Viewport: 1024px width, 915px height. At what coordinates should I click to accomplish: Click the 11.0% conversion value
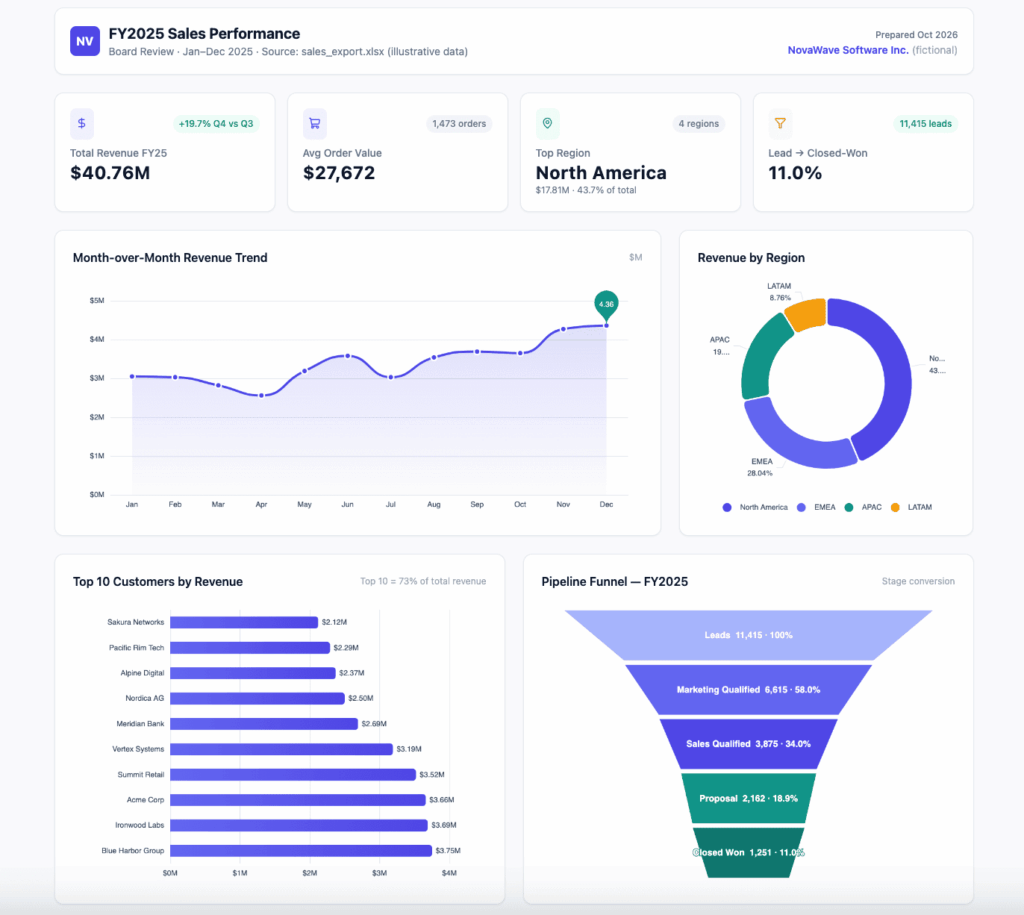(795, 173)
